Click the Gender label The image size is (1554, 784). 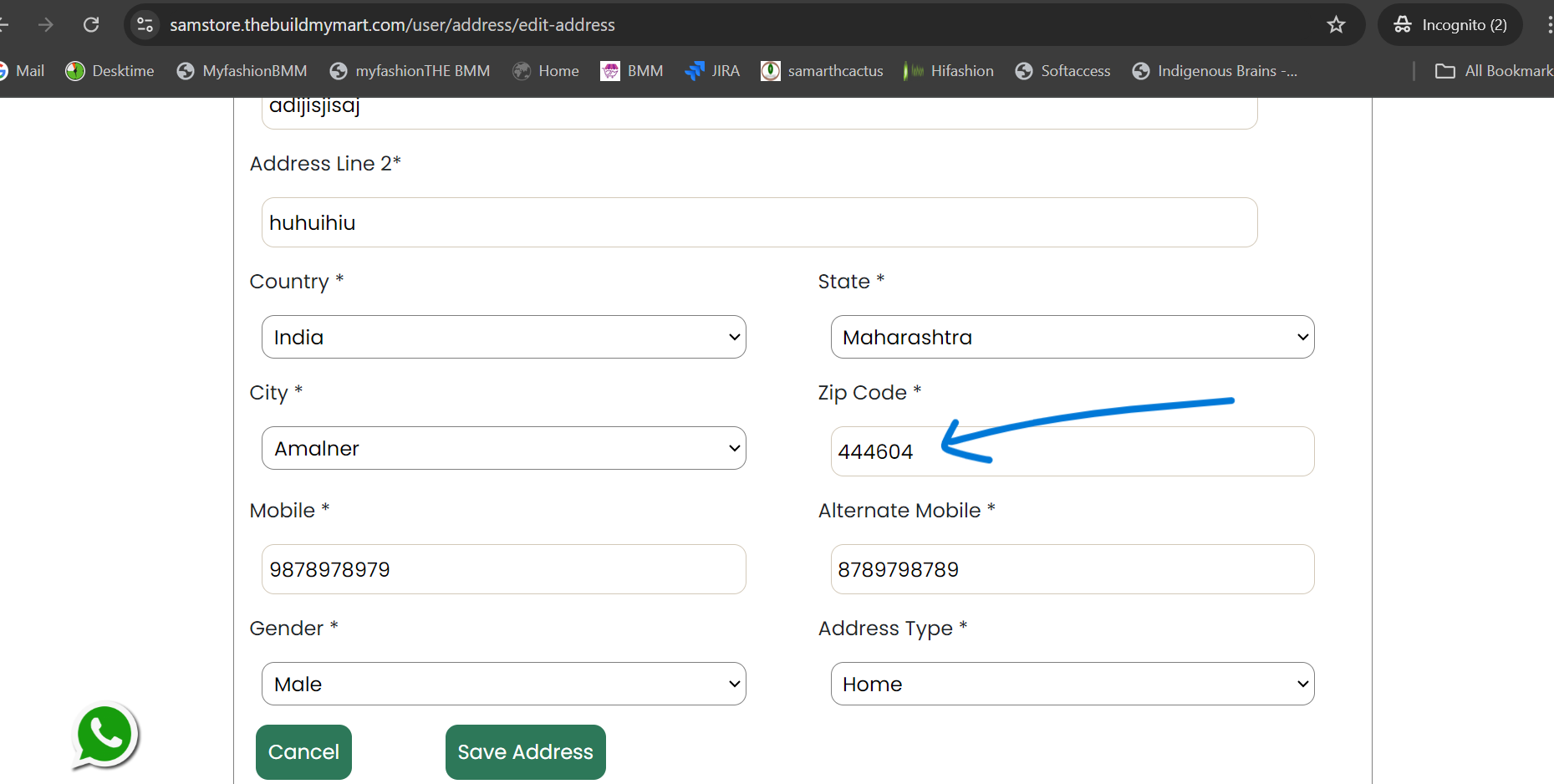[x=293, y=629]
